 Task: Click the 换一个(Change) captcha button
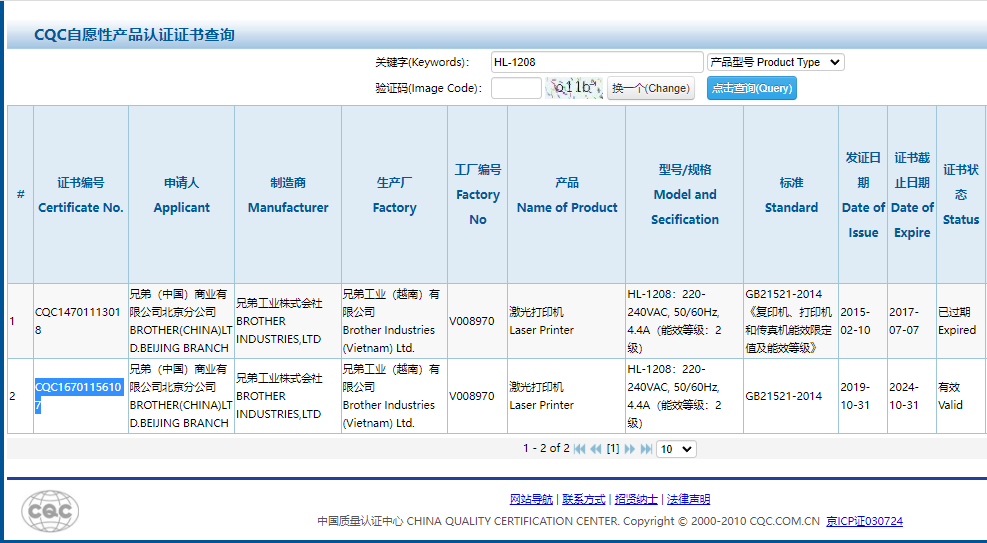(x=651, y=88)
